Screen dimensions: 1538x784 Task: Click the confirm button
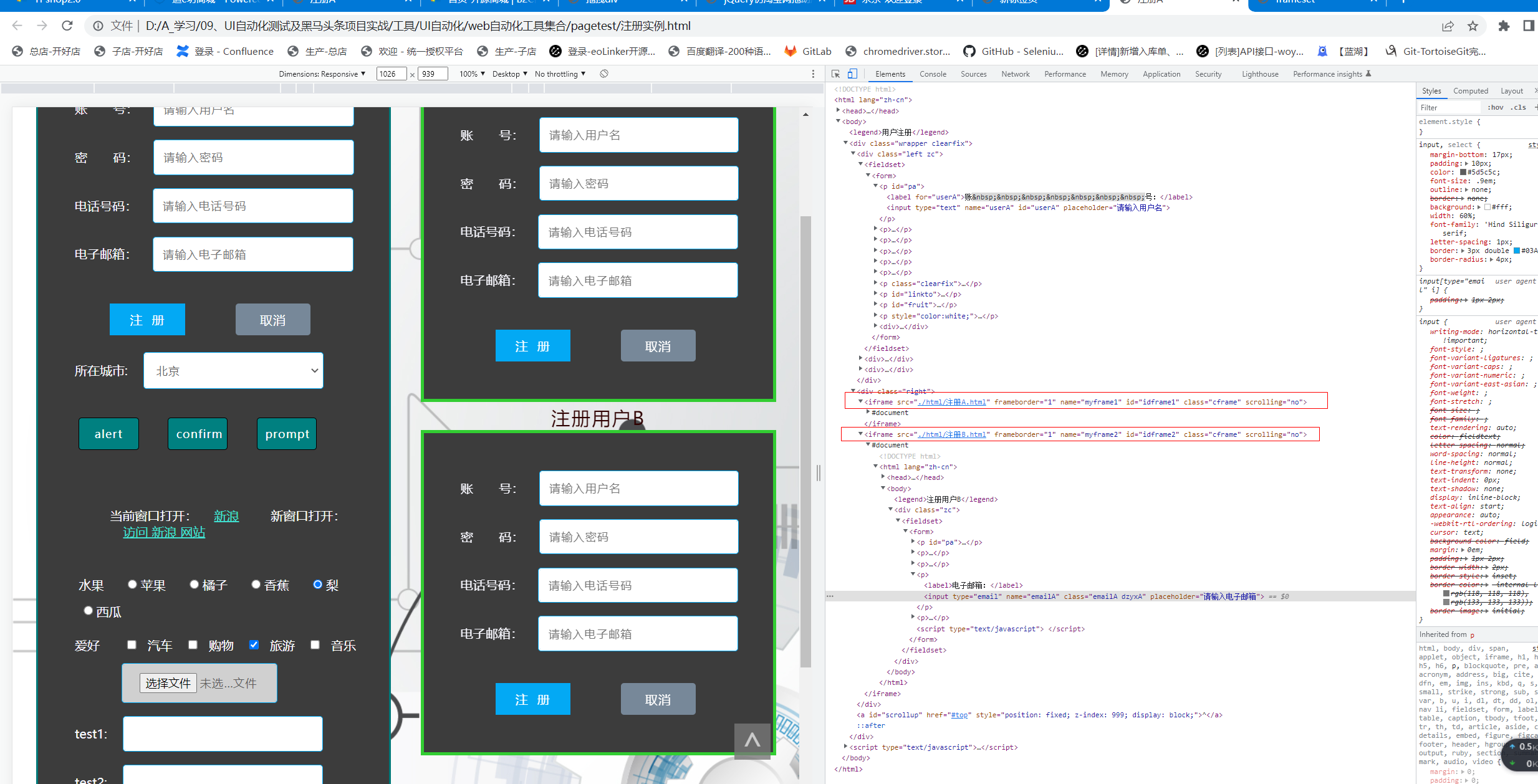click(198, 434)
